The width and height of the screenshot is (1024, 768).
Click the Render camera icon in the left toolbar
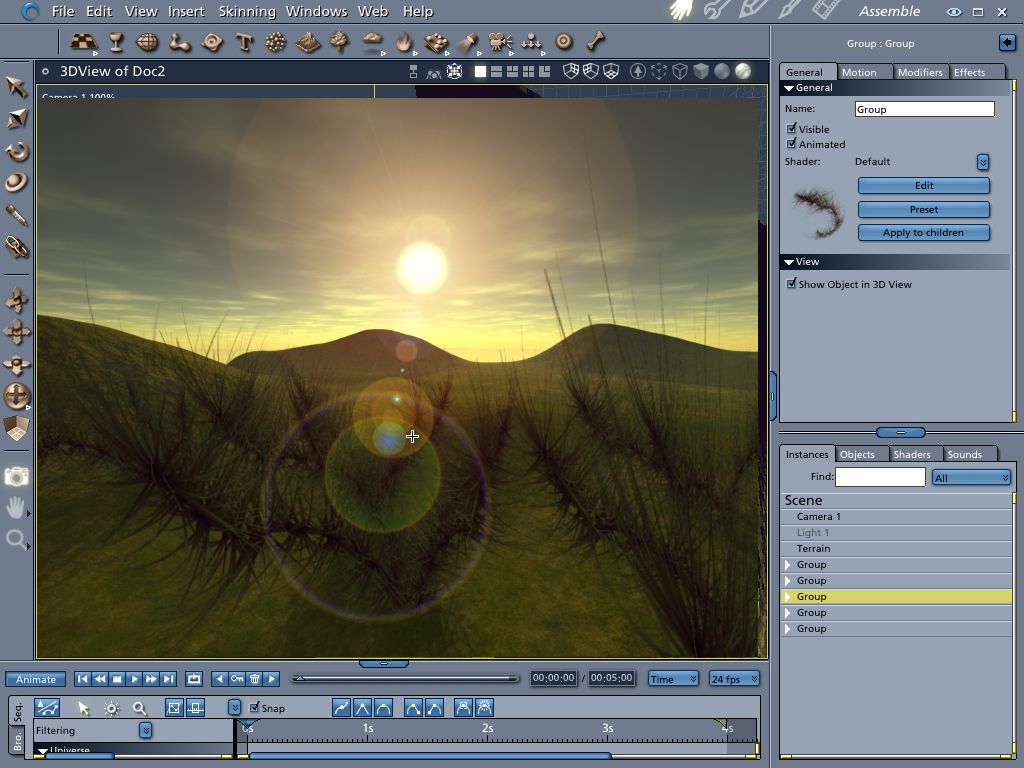pos(17,477)
